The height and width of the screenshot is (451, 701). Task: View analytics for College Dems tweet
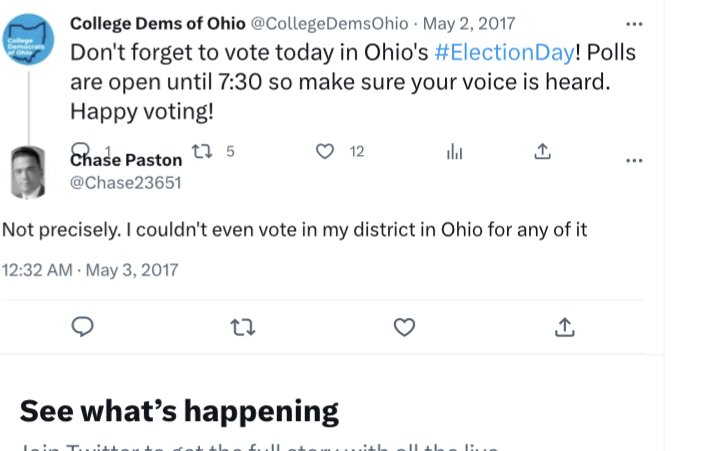click(455, 152)
